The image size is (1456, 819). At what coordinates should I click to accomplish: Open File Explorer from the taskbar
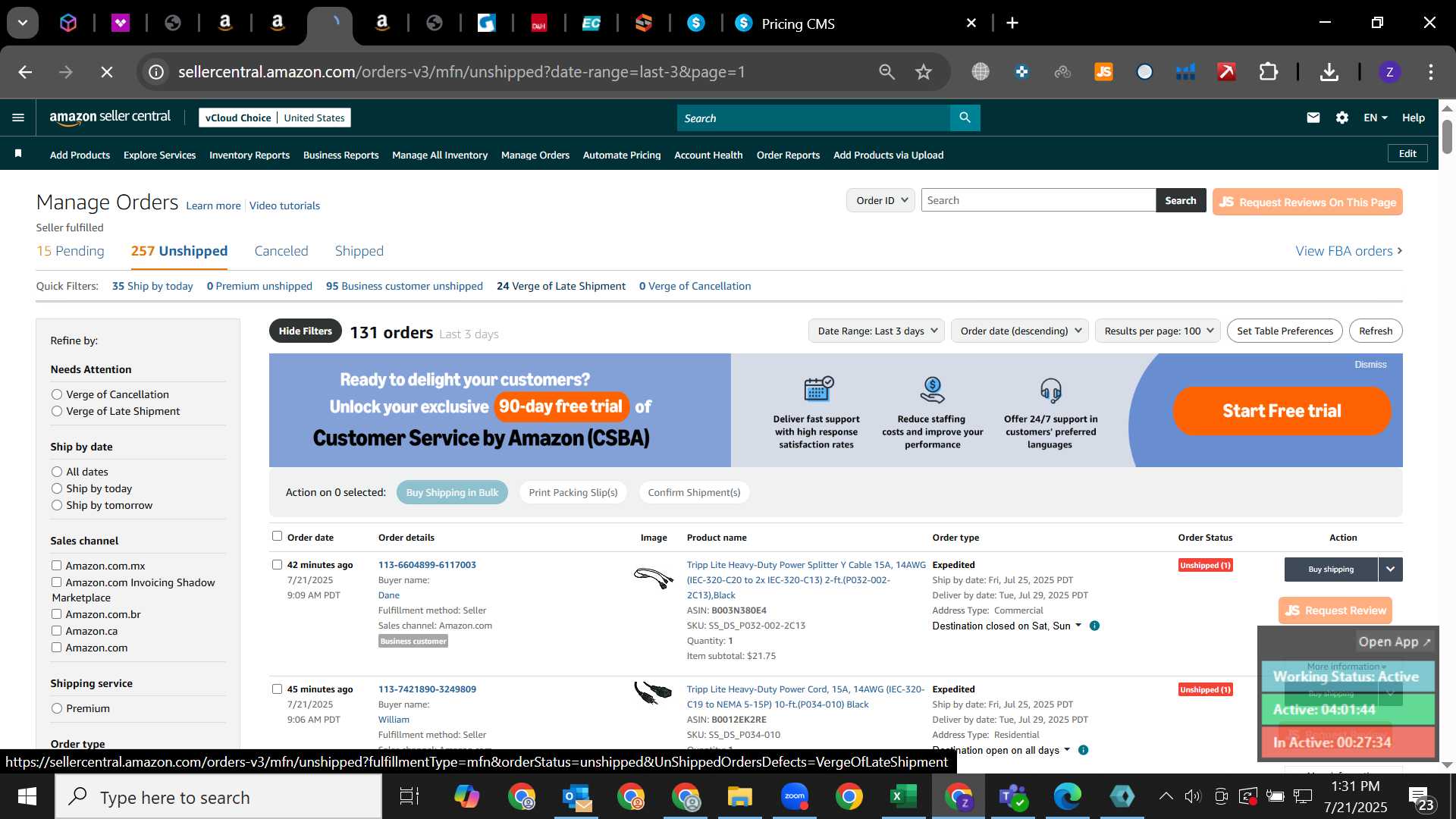coord(739,796)
